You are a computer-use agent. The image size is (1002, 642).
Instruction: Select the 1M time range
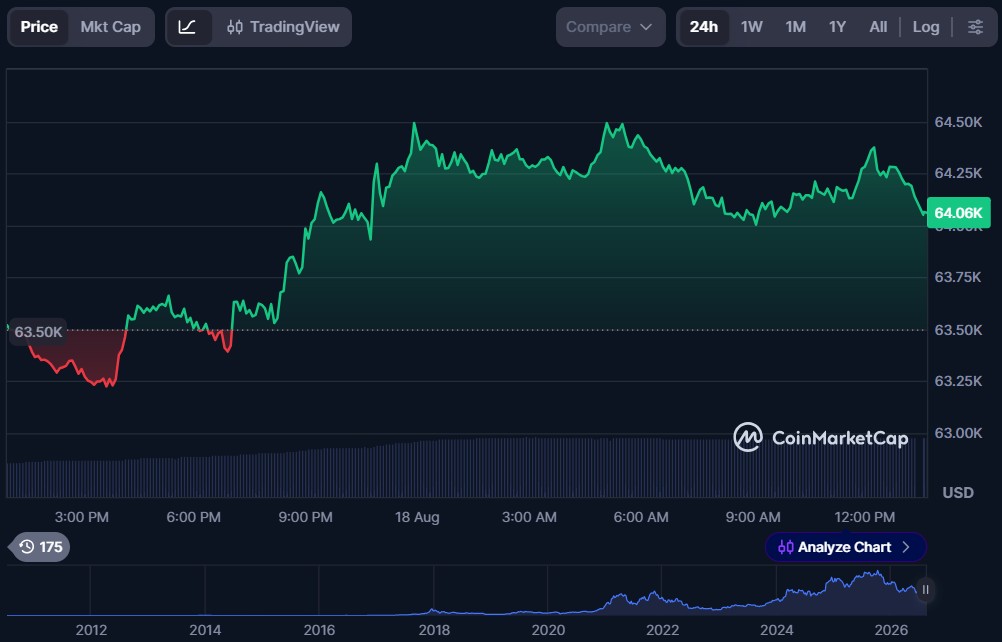pos(796,27)
